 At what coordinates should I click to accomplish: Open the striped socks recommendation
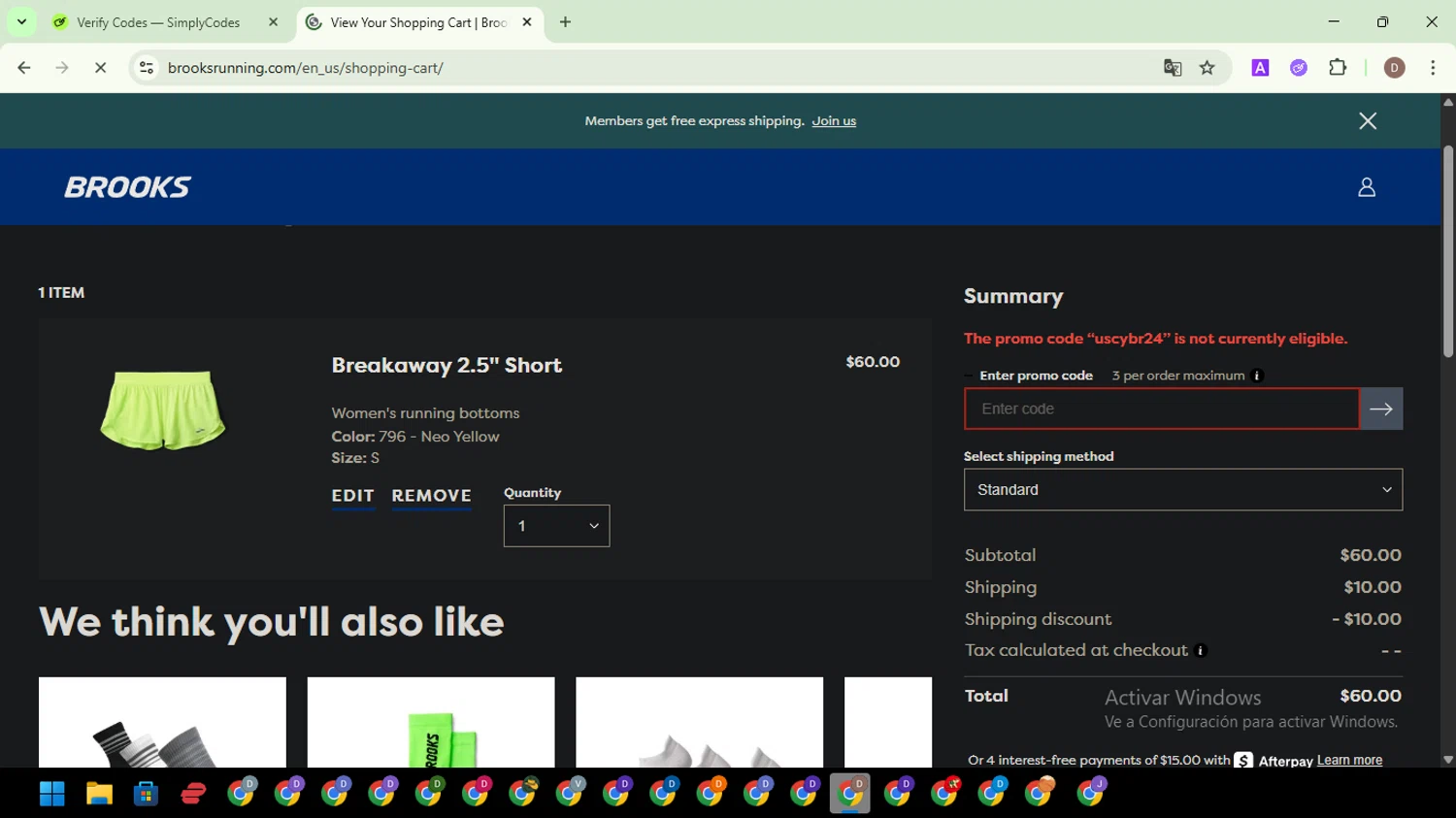tap(162, 723)
